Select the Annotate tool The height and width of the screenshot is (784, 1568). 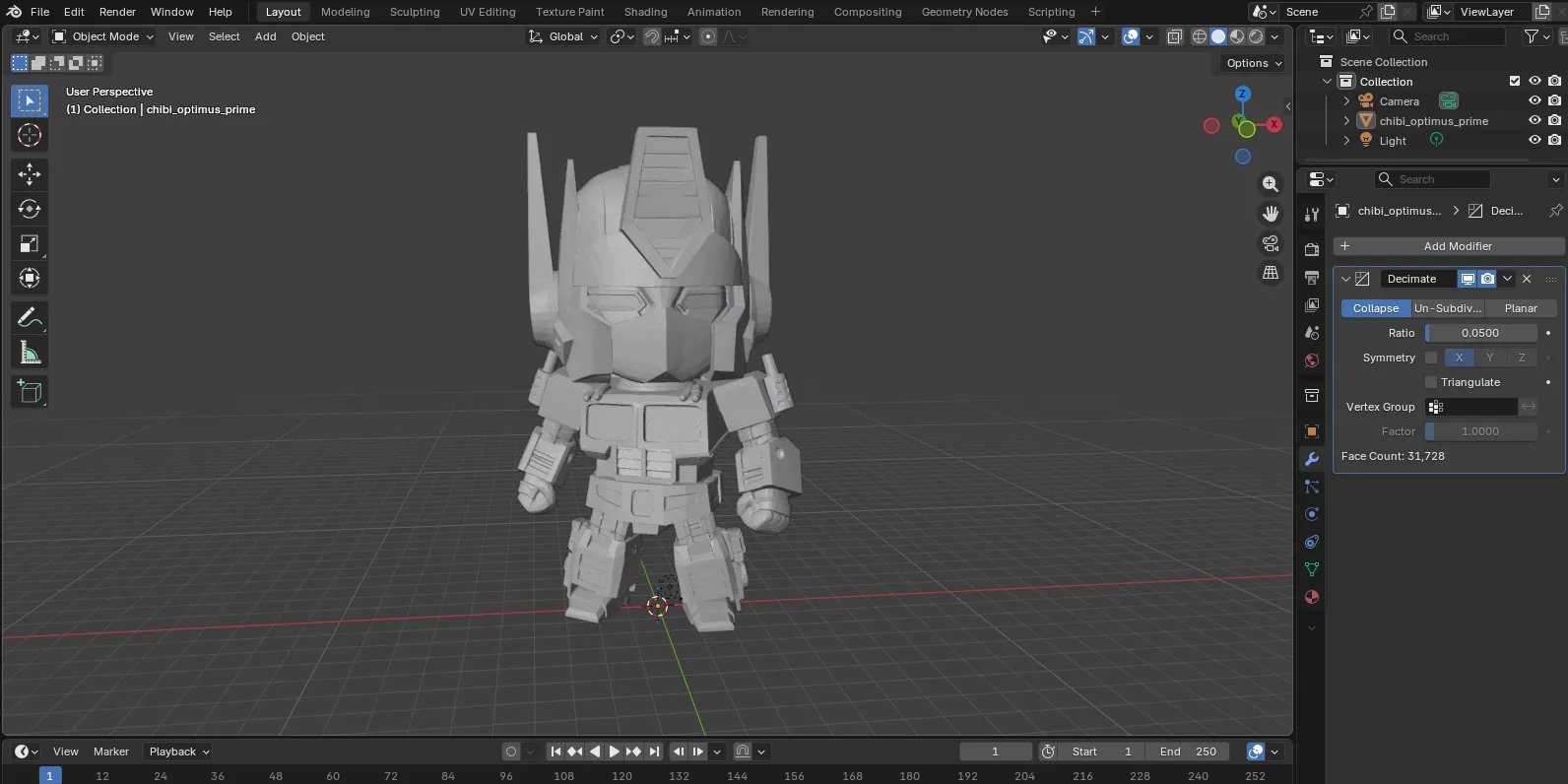[x=30, y=317]
